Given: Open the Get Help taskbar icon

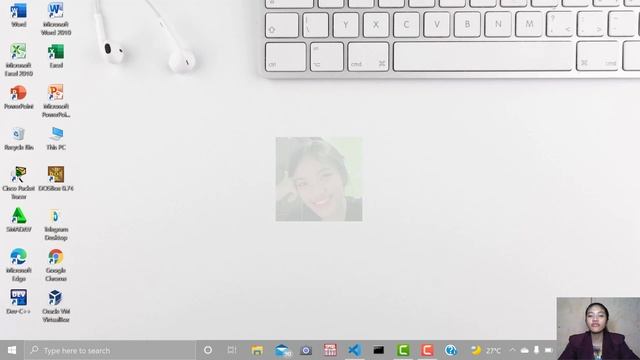Looking at the screenshot, I should pyautogui.click(x=451, y=350).
